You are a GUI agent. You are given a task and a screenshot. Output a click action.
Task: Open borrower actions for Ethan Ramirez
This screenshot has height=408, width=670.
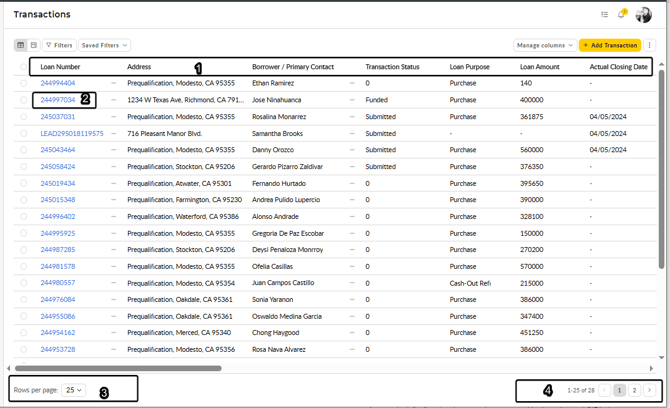click(x=352, y=83)
